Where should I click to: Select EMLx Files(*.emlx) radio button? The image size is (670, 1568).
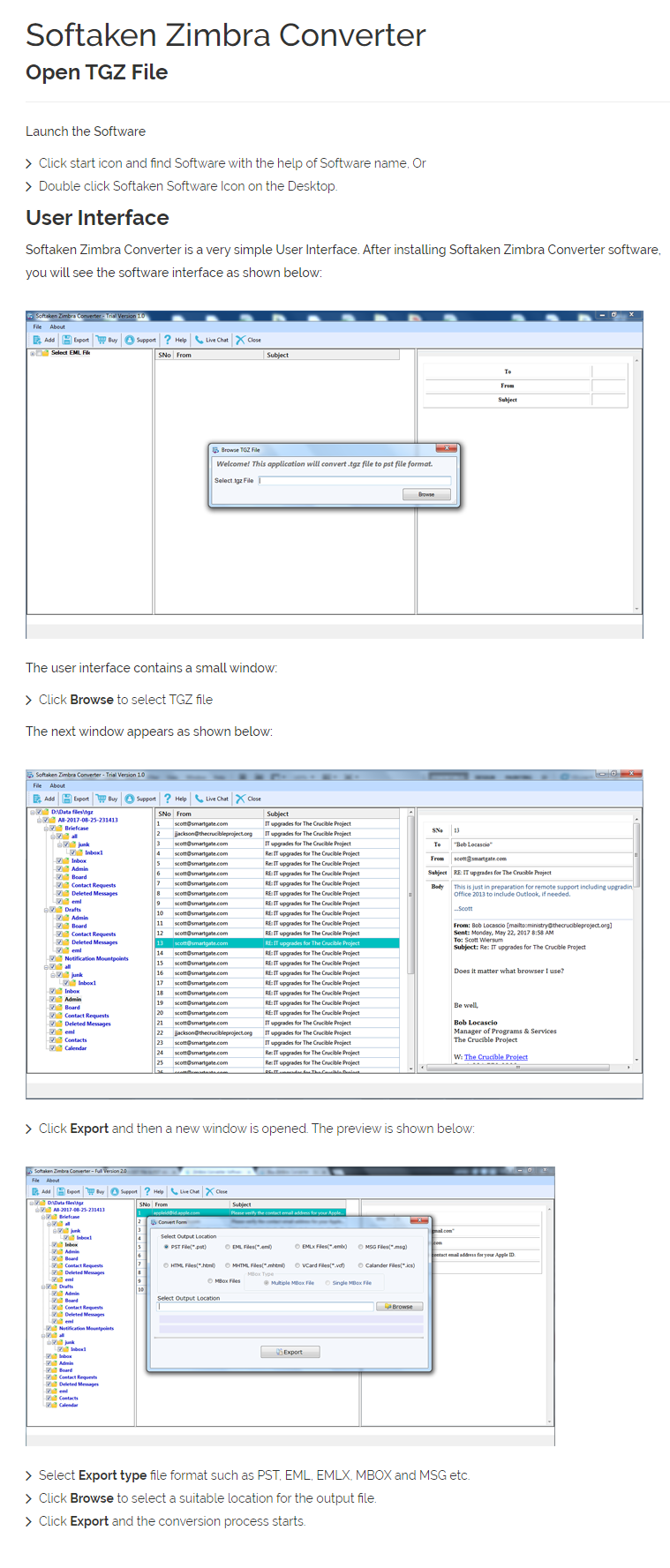297,1247
